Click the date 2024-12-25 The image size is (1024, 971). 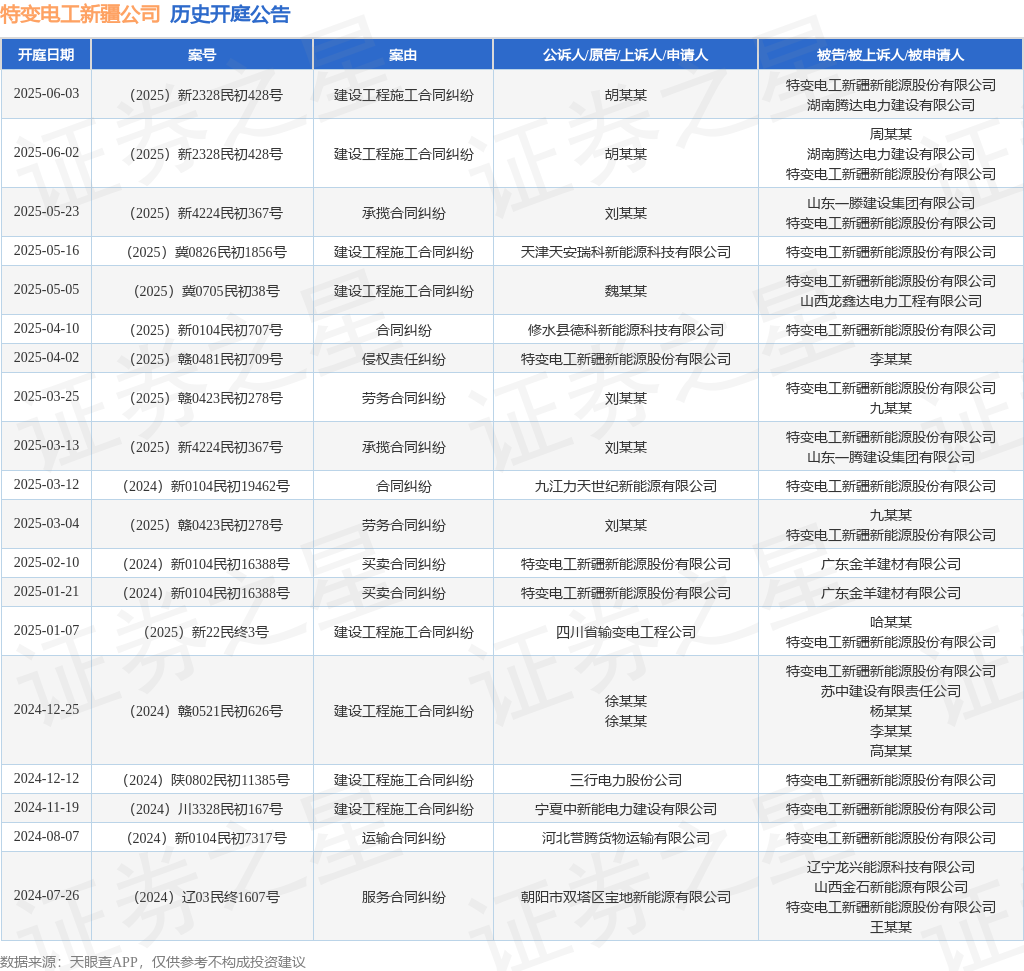click(x=46, y=710)
